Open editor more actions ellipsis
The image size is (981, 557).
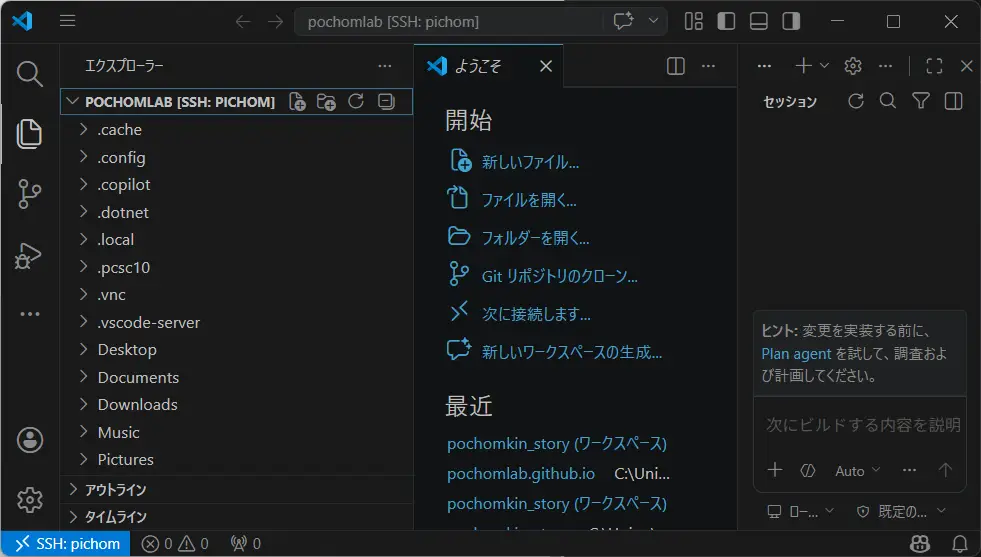(x=708, y=66)
